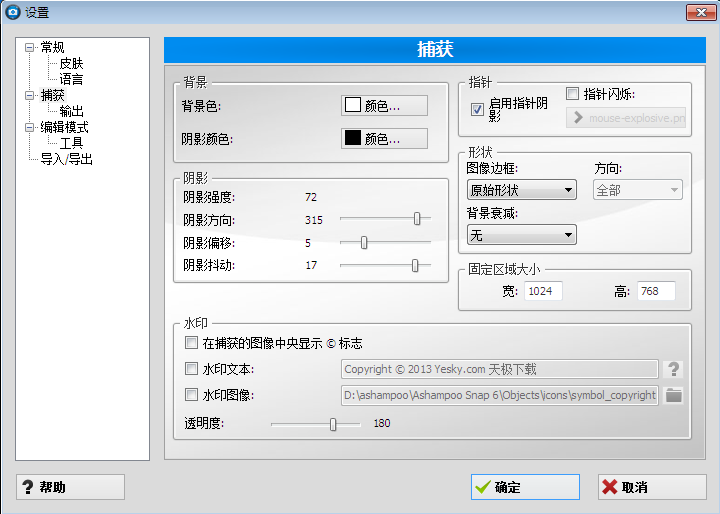Enable the 水印文本 checkbox

point(191,369)
